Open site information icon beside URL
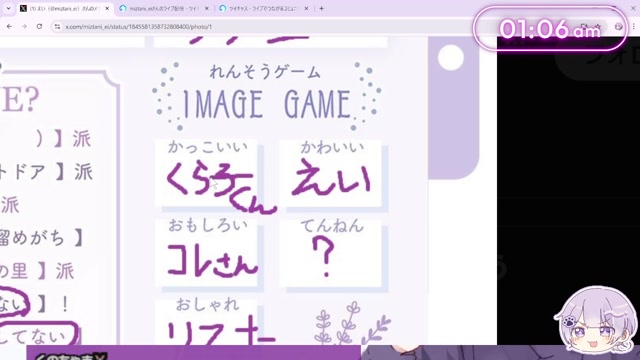This screenshot has height=360, width=640. [x=57, y=27]
